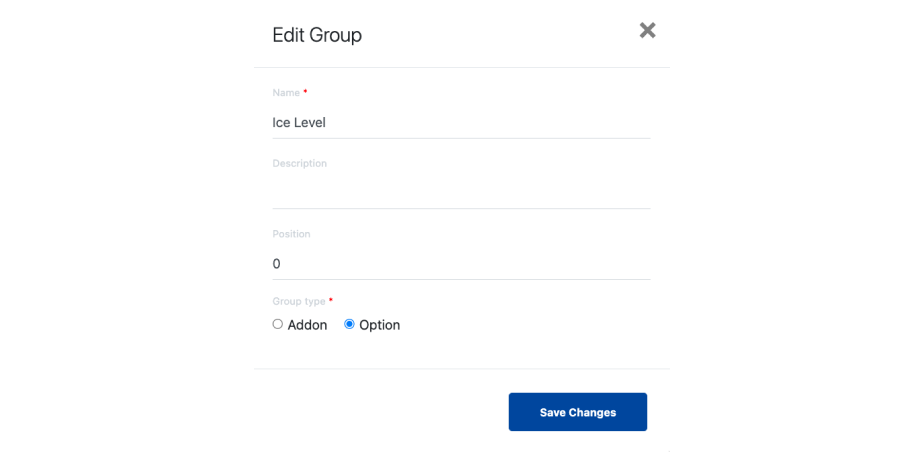Click the red asterisk beside Name
This screenshot has height=452, width=923.
tap(305, 92)
